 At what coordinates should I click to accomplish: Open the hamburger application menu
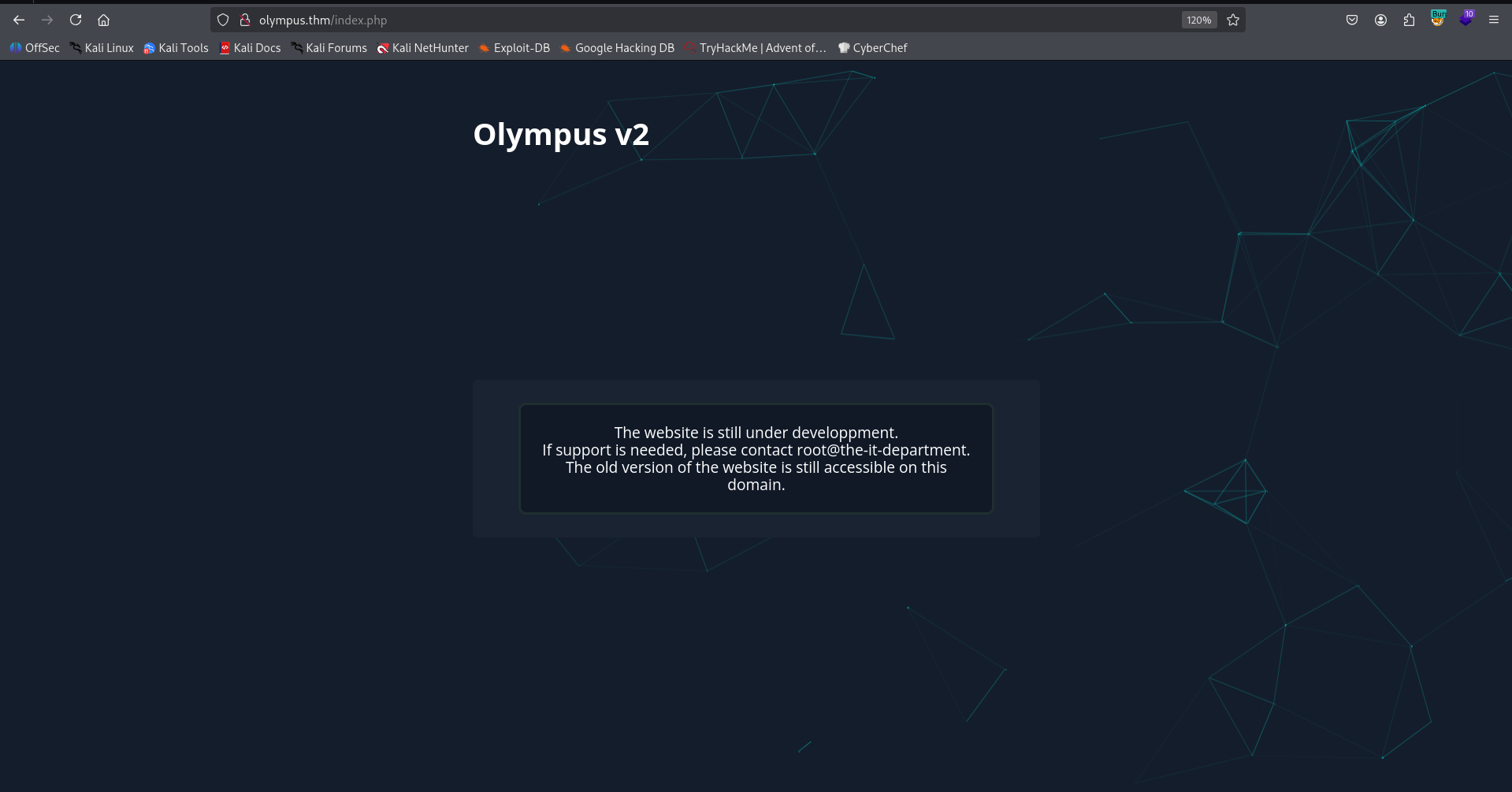[1494, 20]
